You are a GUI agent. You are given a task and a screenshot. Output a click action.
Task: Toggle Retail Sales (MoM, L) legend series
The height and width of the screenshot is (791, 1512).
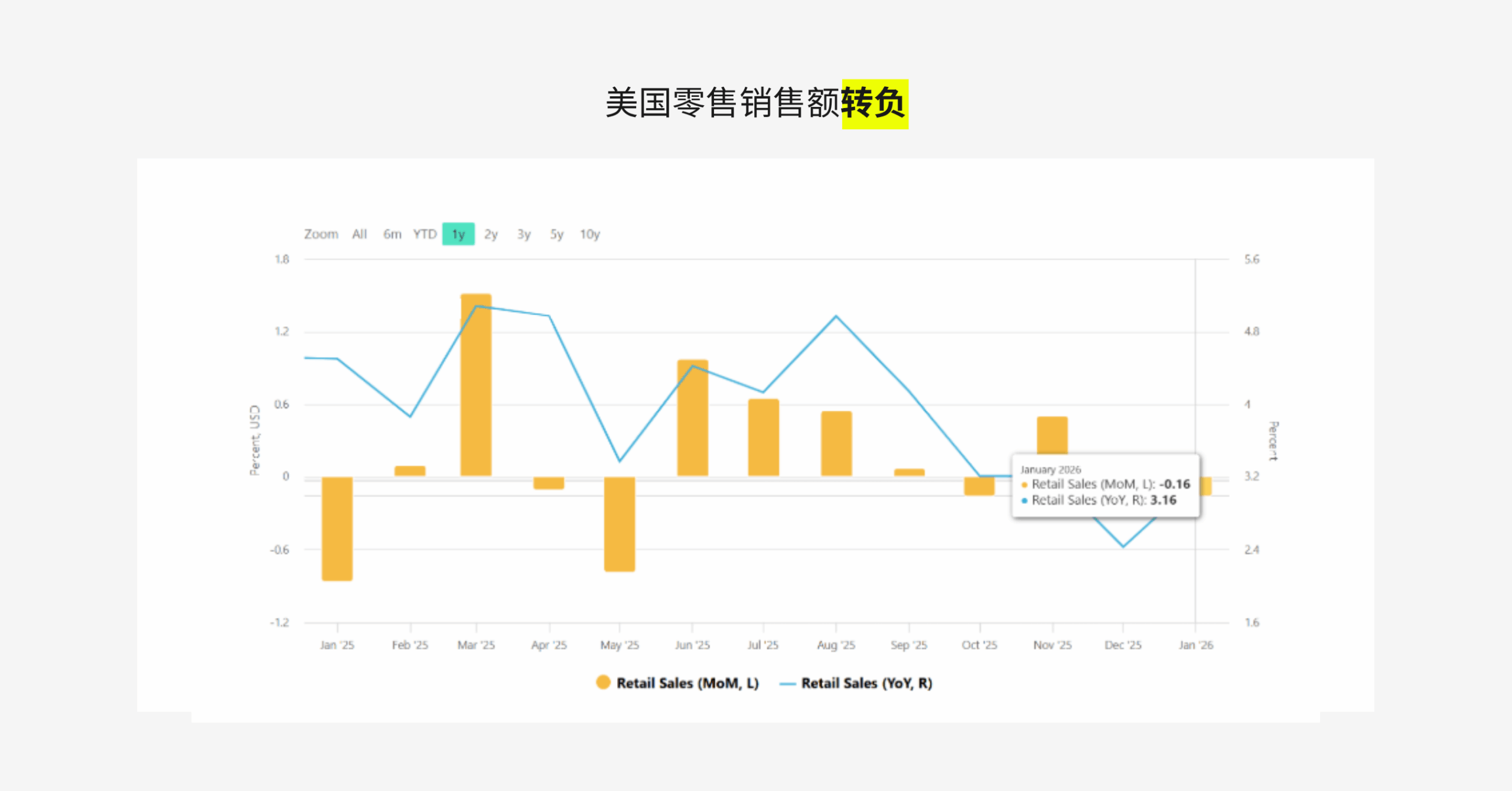point(687,683)
